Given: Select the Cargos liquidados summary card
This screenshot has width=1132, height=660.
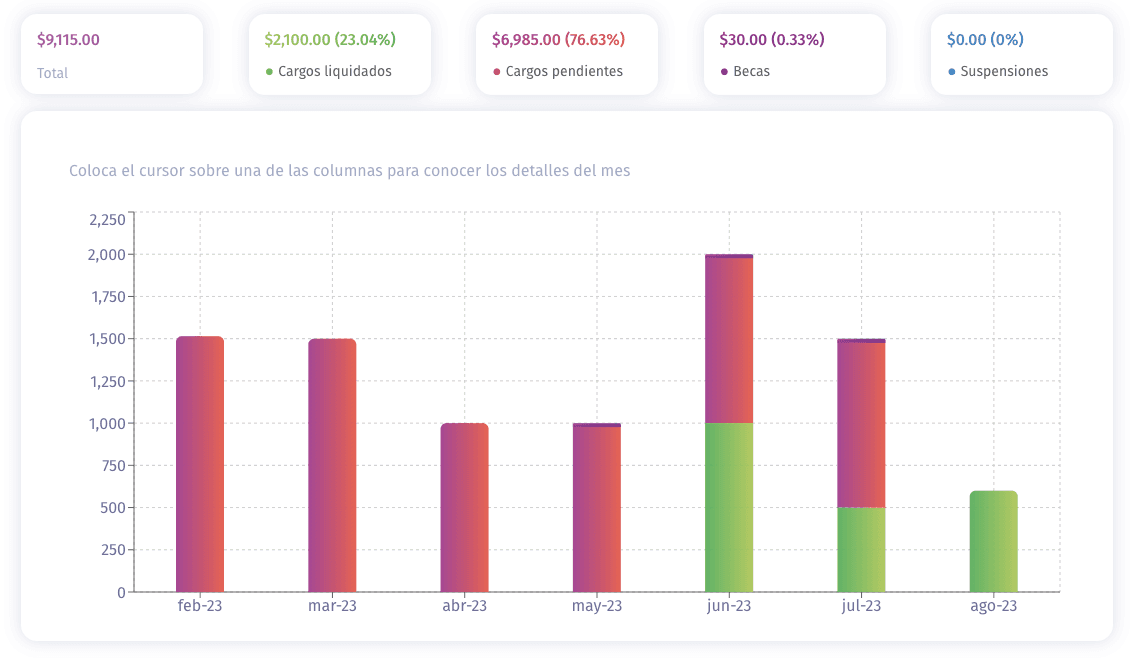Looking at the screenshot, I should tap(340, 54).
